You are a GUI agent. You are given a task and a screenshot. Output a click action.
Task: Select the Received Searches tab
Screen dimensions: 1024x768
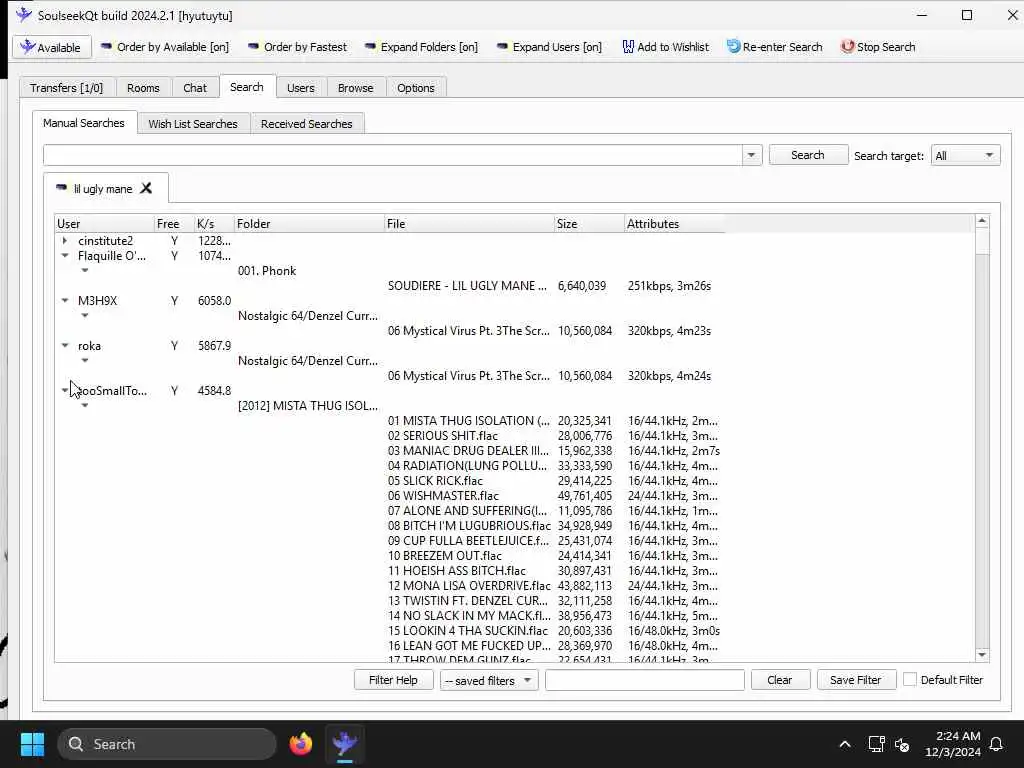pos(306,123)
